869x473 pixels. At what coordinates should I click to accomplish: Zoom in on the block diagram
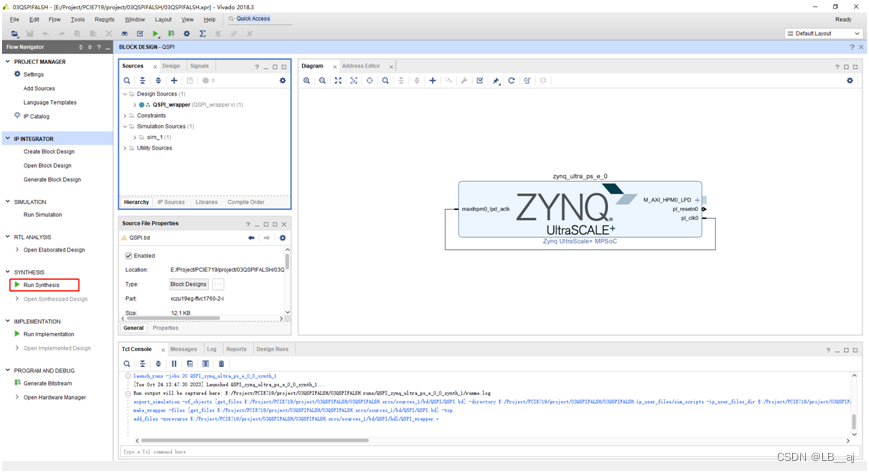click(x=306, y=80)
